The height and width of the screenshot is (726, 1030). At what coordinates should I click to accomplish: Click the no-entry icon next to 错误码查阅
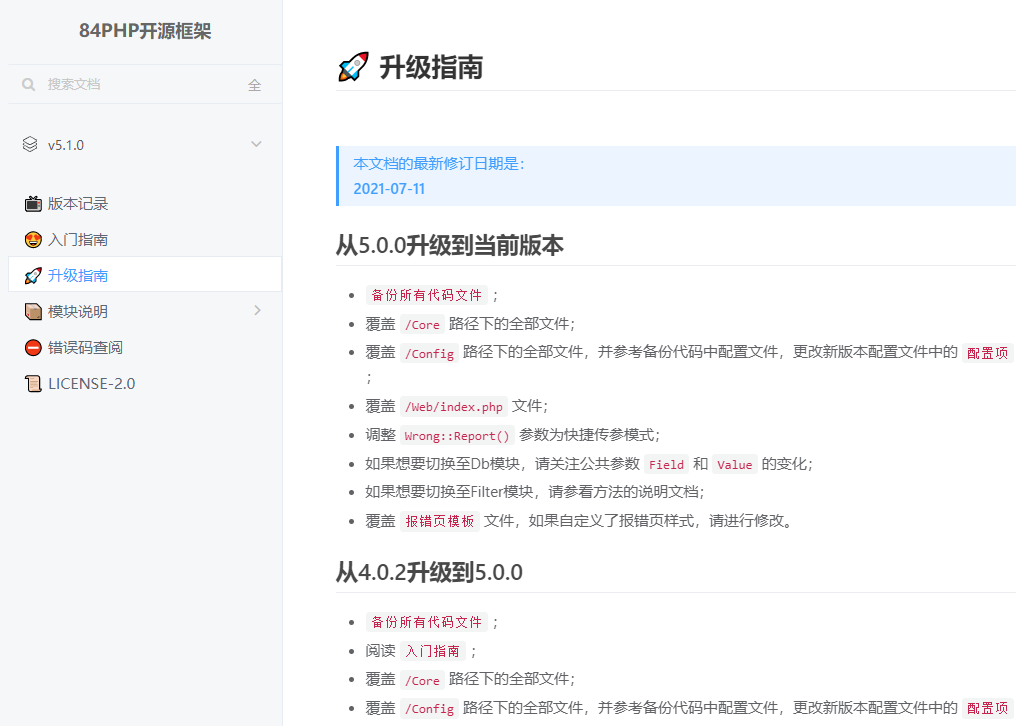tap(33, 347)
